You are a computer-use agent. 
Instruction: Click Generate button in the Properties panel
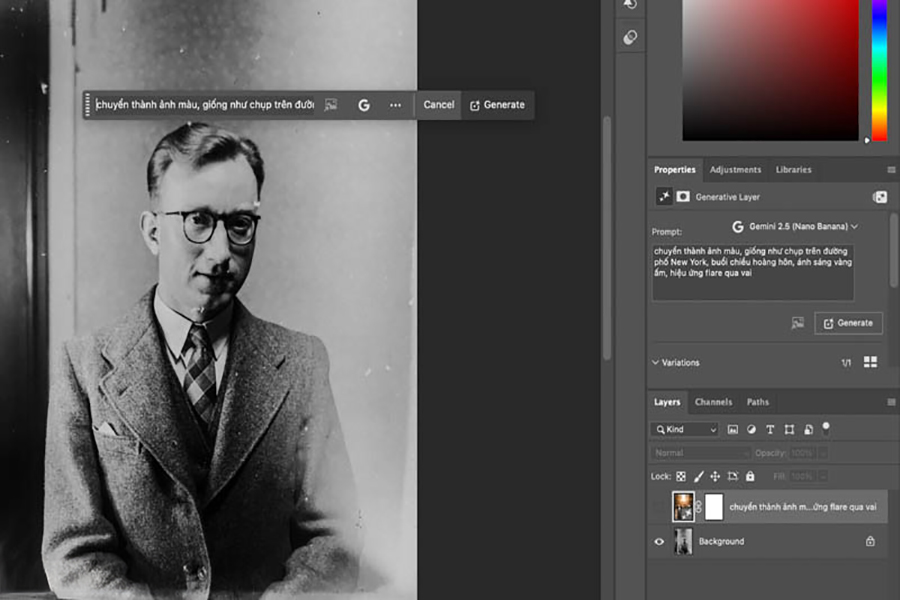848,323
